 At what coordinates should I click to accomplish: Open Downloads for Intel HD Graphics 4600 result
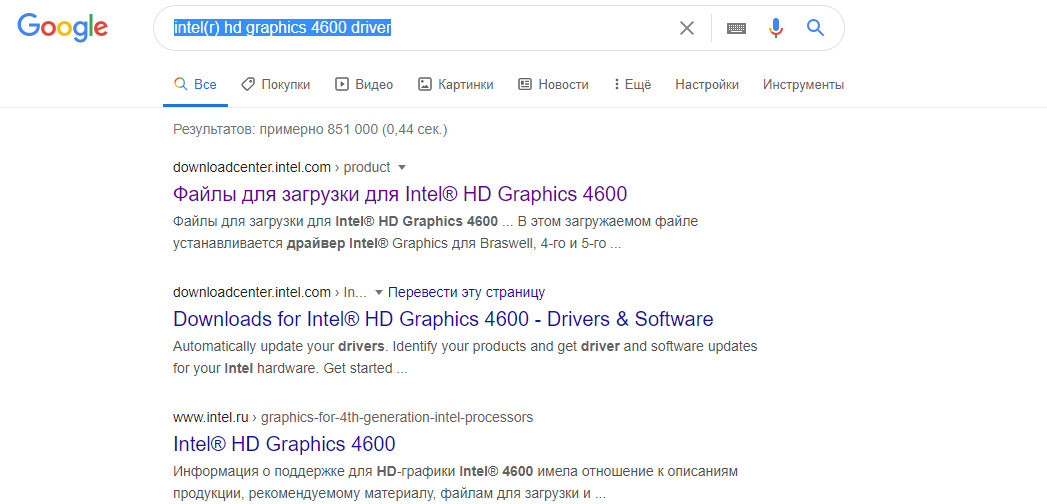pyautogui.click(x=443, y=318)
